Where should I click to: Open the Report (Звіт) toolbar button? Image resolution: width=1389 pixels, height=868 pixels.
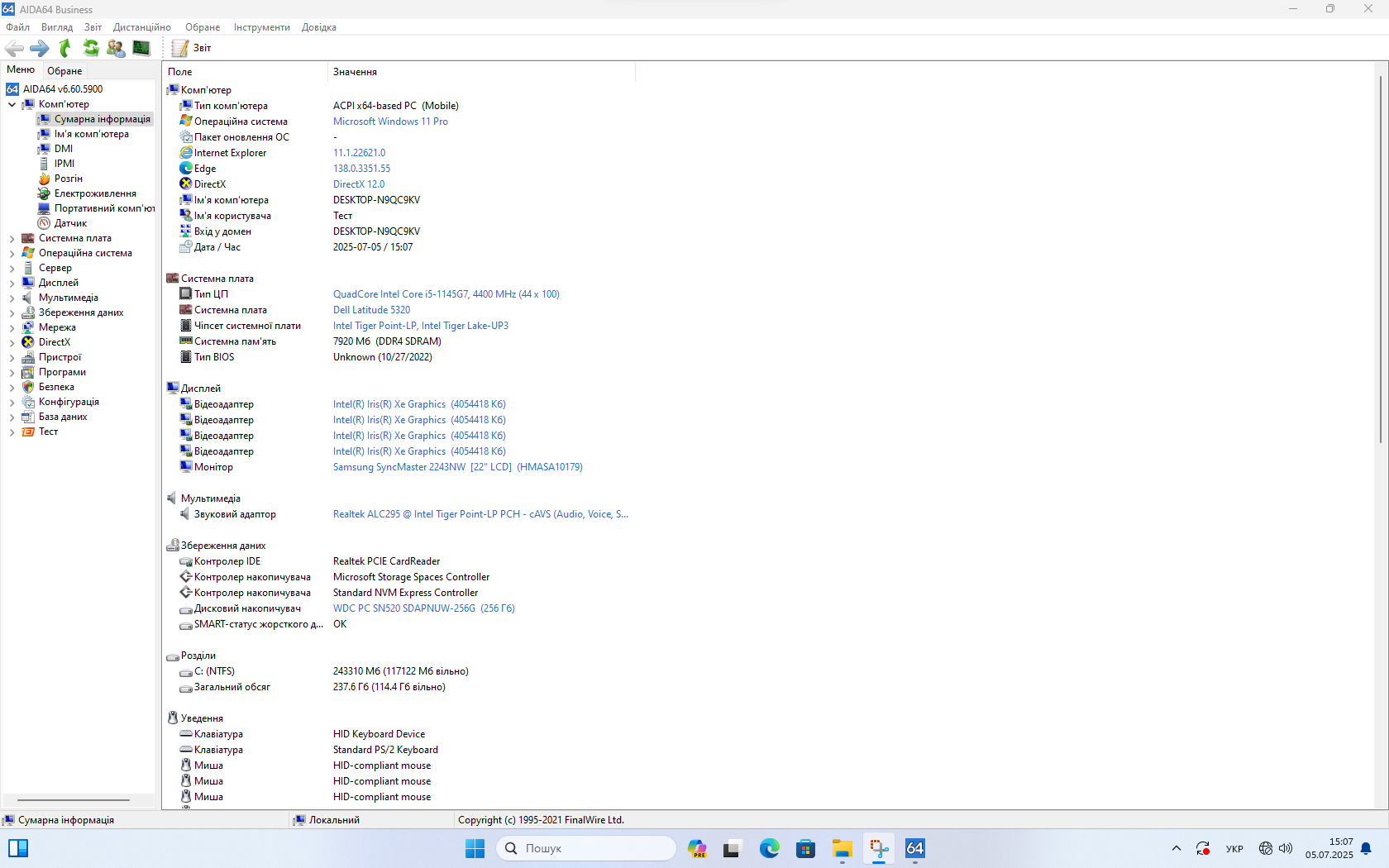(192, 49)
